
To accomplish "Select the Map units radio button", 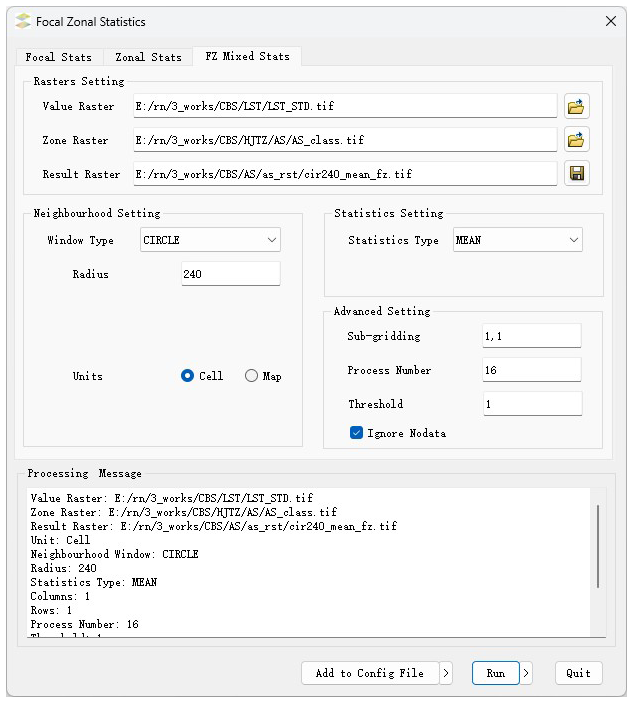I will click(x=251, y=376).
